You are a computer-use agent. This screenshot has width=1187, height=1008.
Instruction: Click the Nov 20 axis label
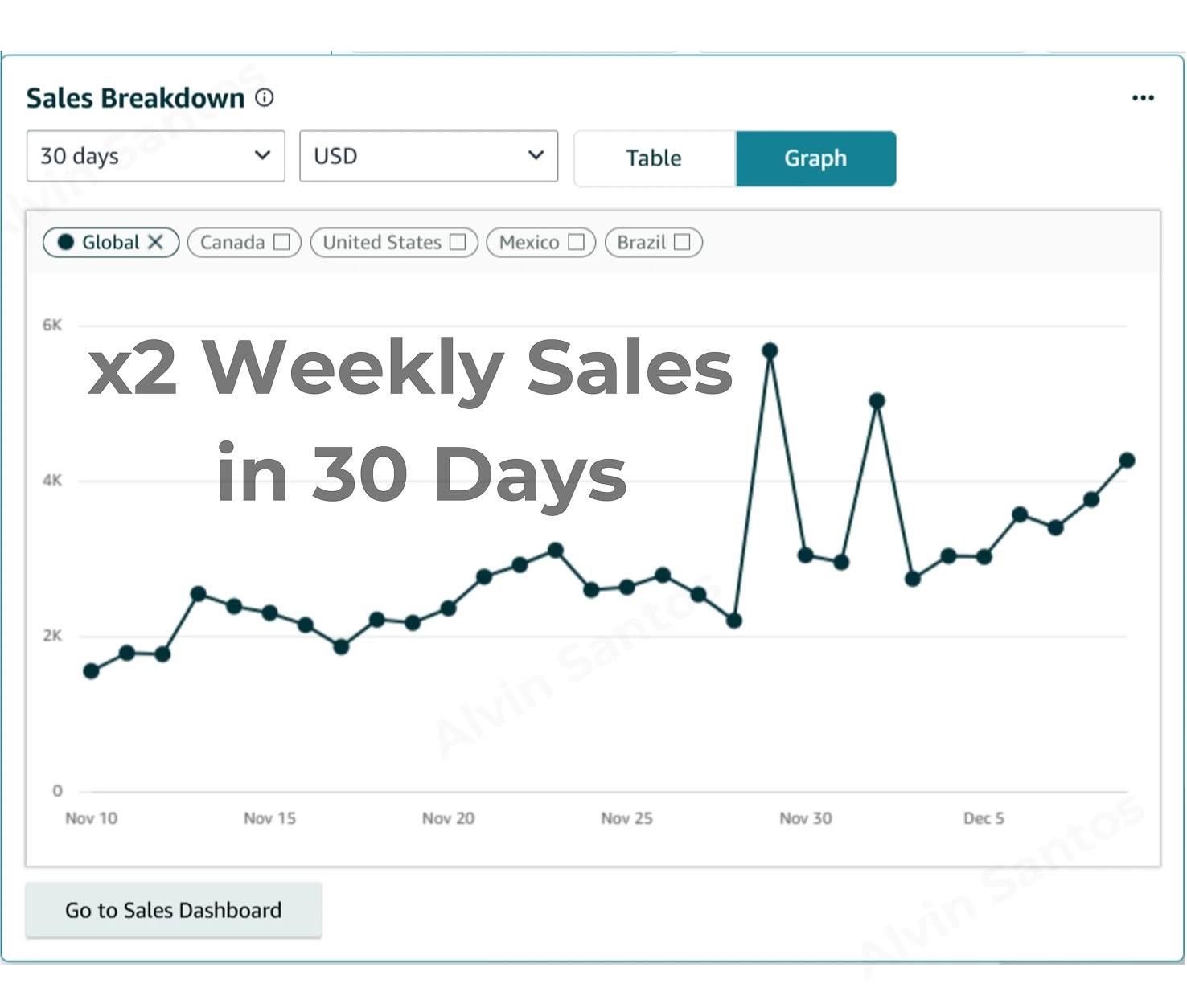click(x=448, y=818)
